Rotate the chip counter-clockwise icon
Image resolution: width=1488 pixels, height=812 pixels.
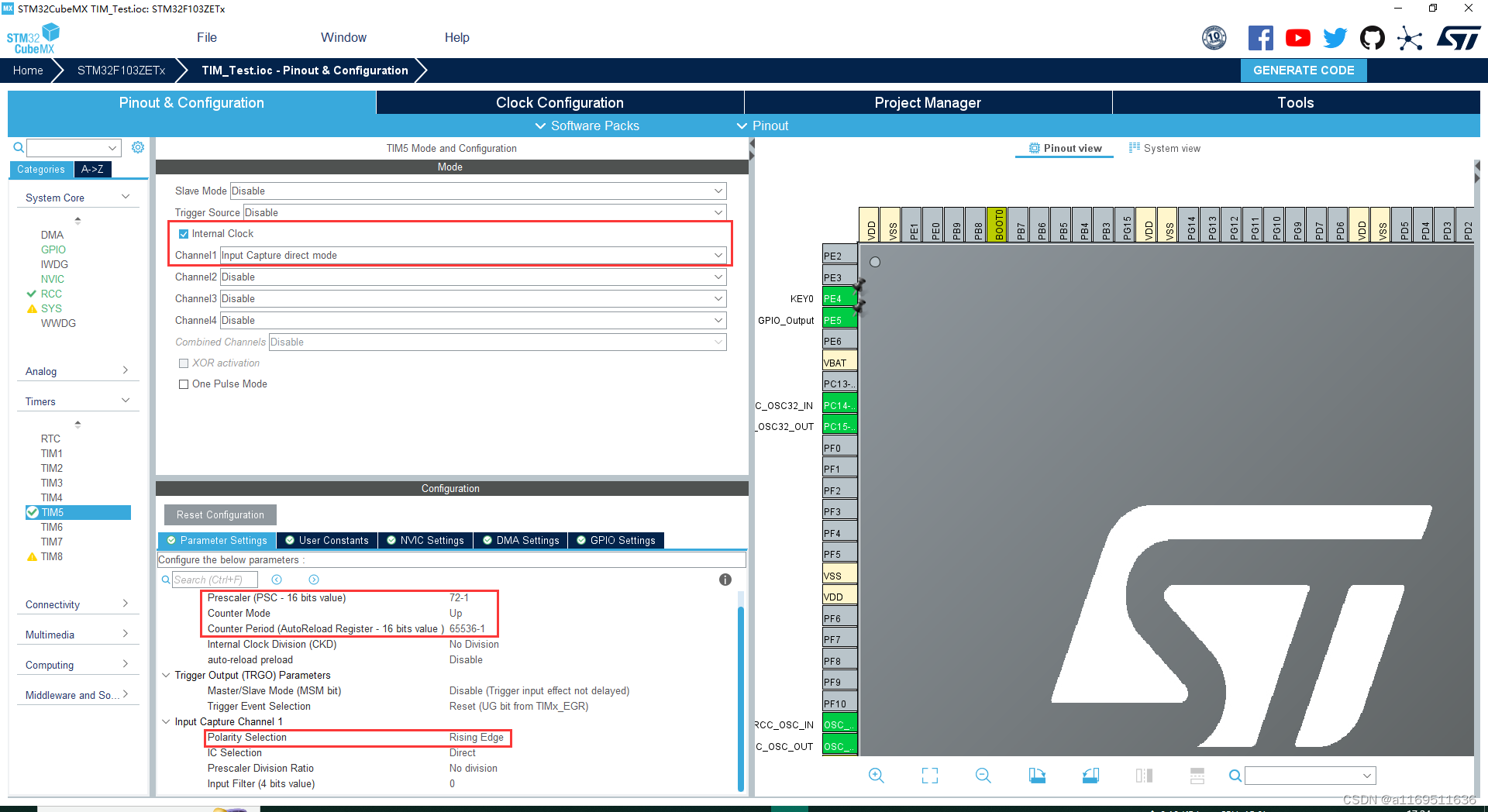[1090, 776]
